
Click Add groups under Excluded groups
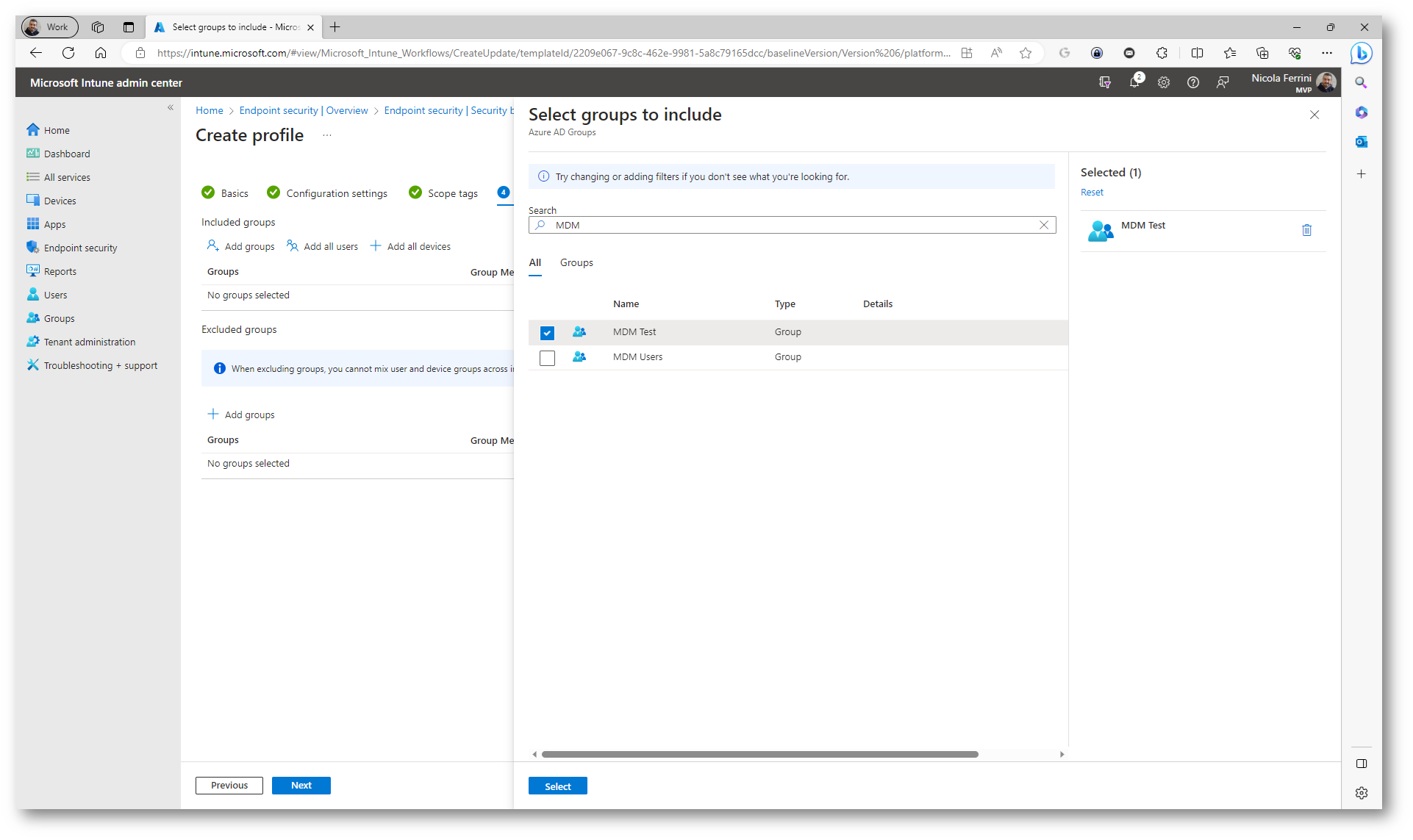(241, 414)
